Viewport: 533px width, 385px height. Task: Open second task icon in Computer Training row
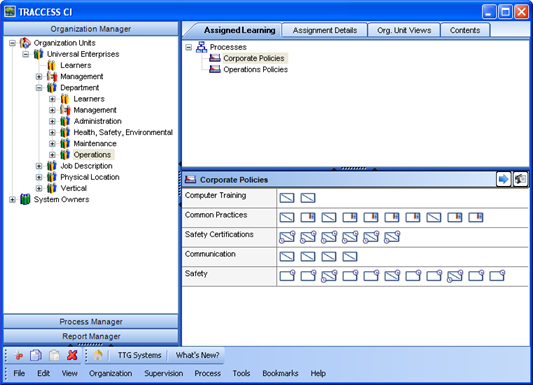tap(308, 198)
